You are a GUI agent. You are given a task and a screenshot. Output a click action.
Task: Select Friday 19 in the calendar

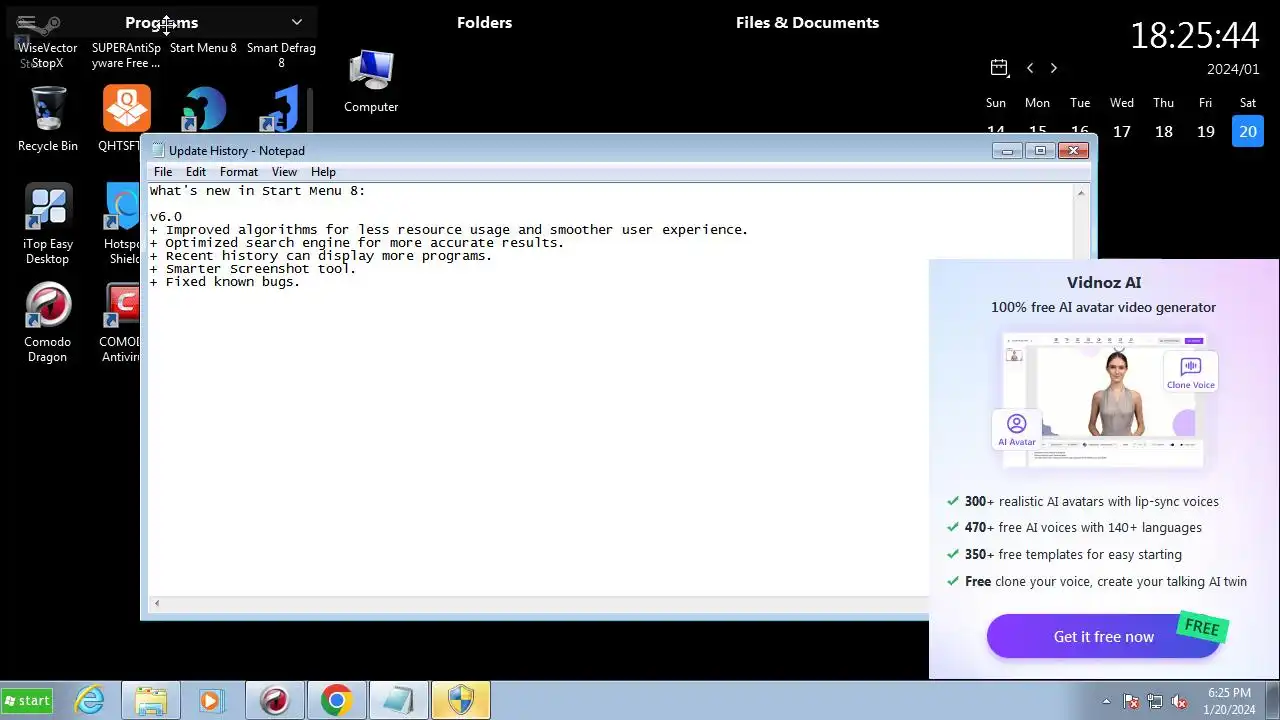tap(1206, 131)
